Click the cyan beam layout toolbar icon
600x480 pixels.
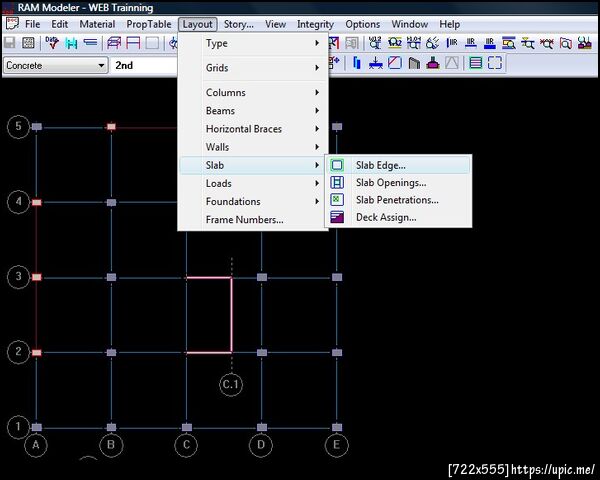click(72, 43)
